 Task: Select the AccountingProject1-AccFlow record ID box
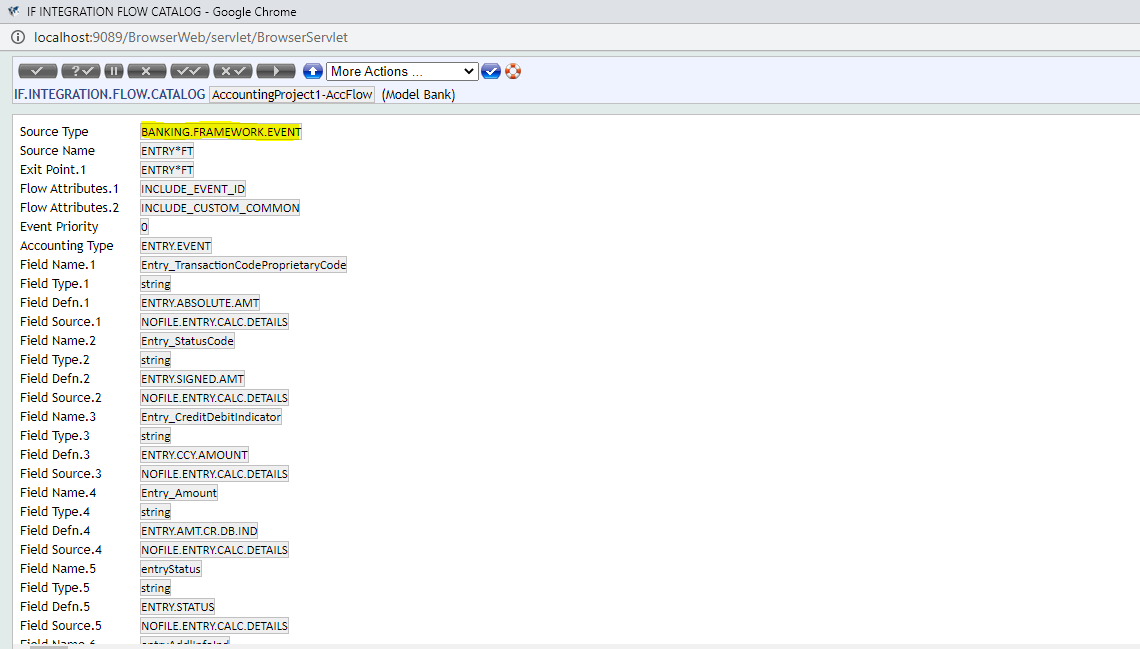[292, 95]
